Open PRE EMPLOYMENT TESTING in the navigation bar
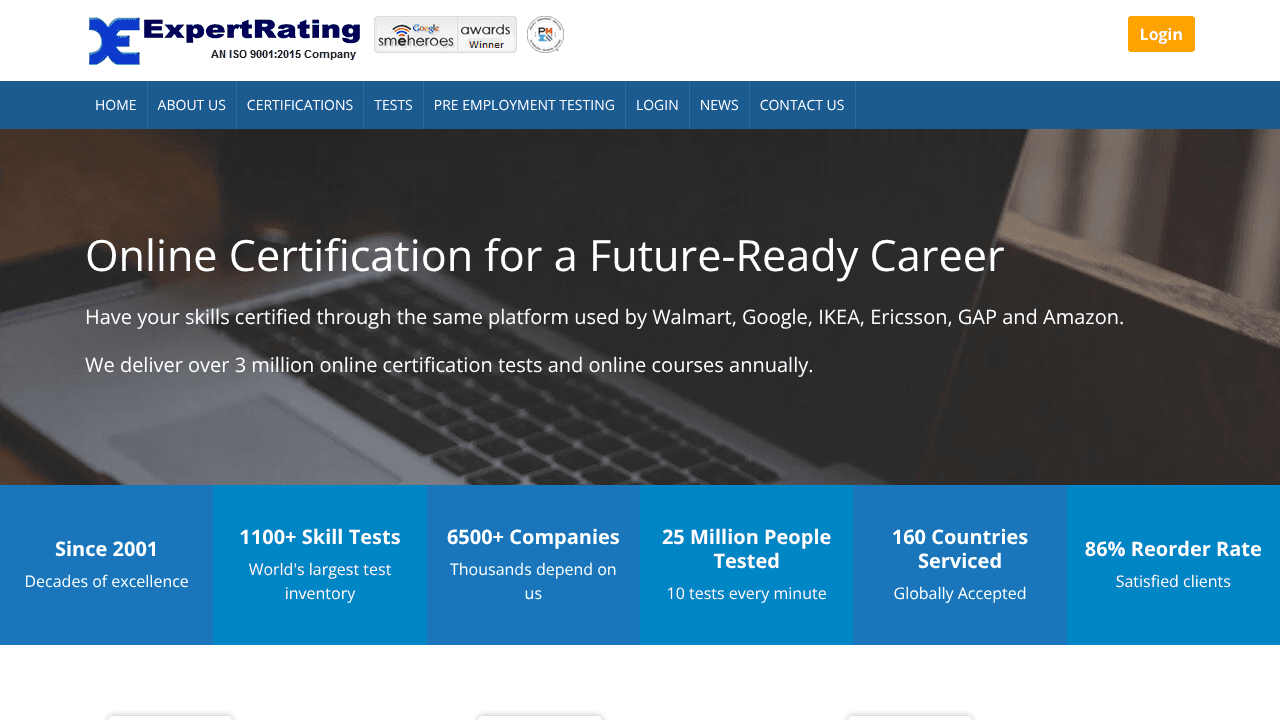 (524, 105)
